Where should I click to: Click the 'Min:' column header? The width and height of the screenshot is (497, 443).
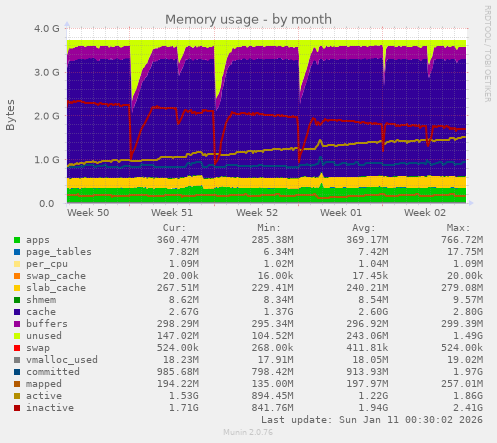pyautogui.click(x=269, y=228)
